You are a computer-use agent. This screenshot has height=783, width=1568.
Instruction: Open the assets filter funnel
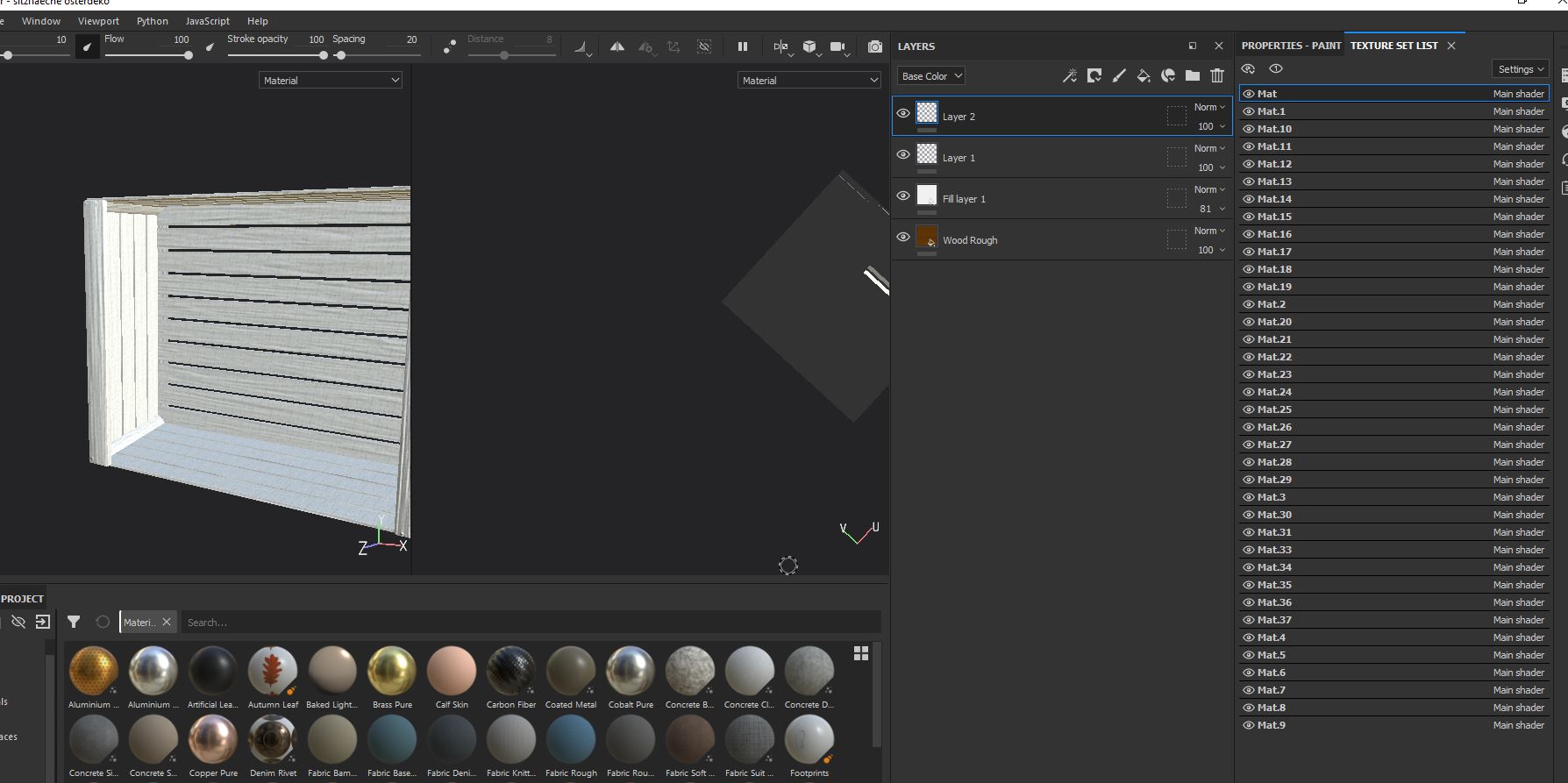click(74, 622)
